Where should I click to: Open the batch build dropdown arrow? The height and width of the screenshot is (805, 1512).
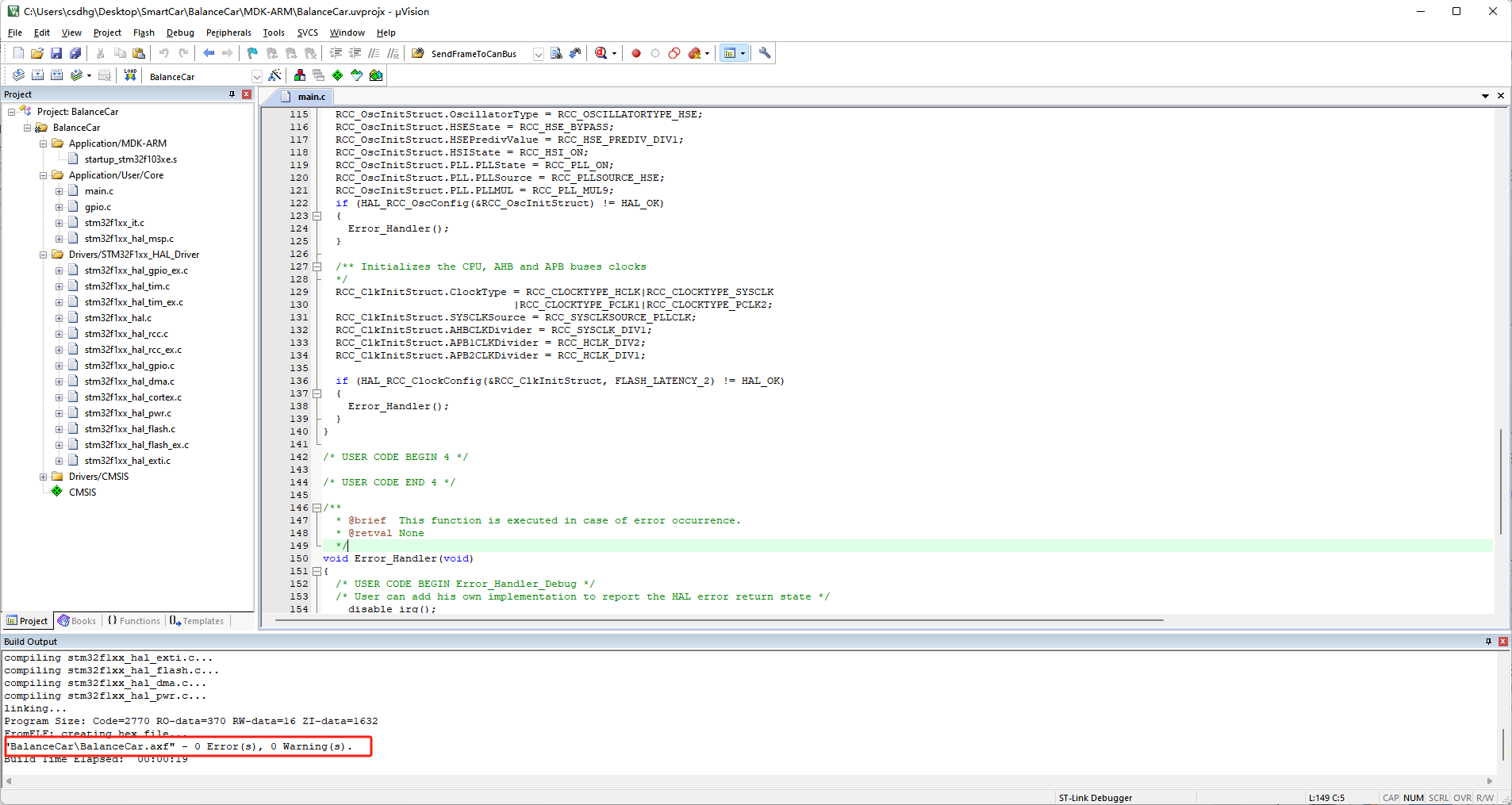[x=89, y=76]
